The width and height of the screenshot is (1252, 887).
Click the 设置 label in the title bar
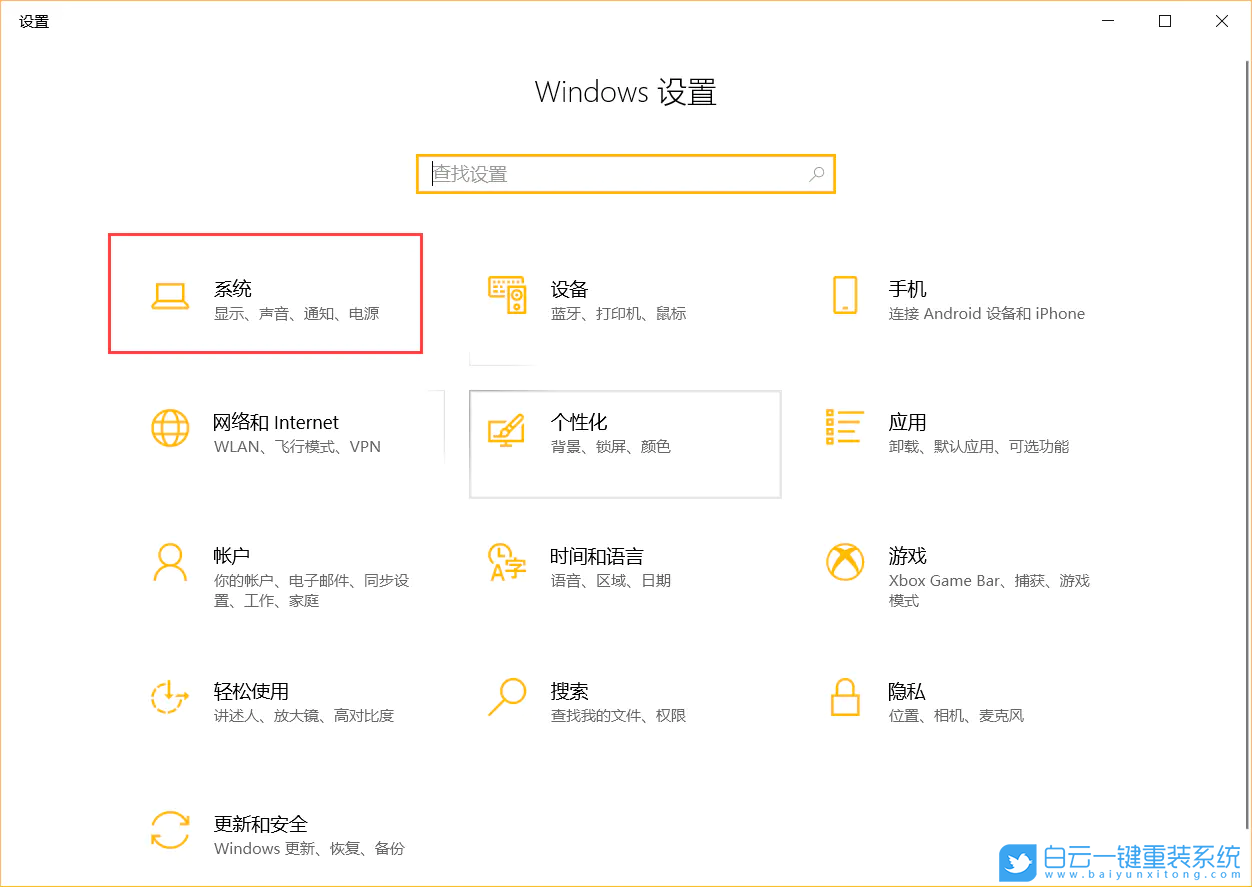pyautogui.click(x=33, y=21)
